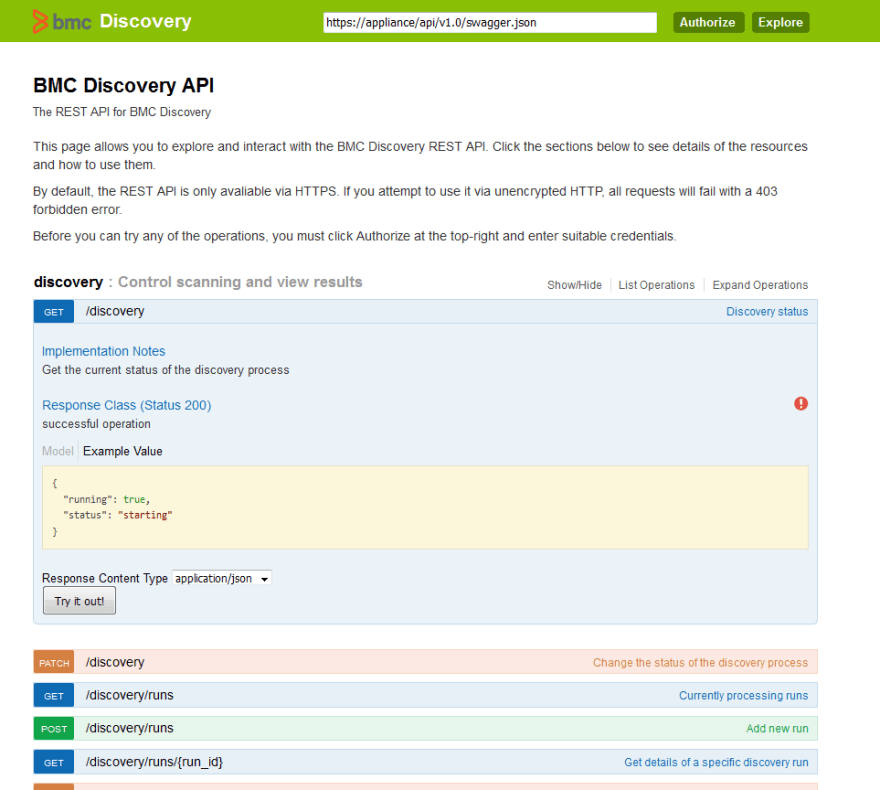Click the Implementation Notes heading

click(104, 351)
